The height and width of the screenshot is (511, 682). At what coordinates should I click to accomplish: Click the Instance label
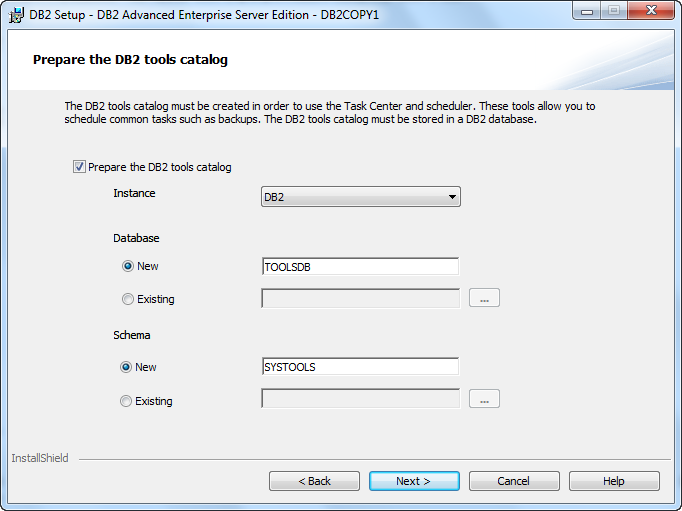134,193
